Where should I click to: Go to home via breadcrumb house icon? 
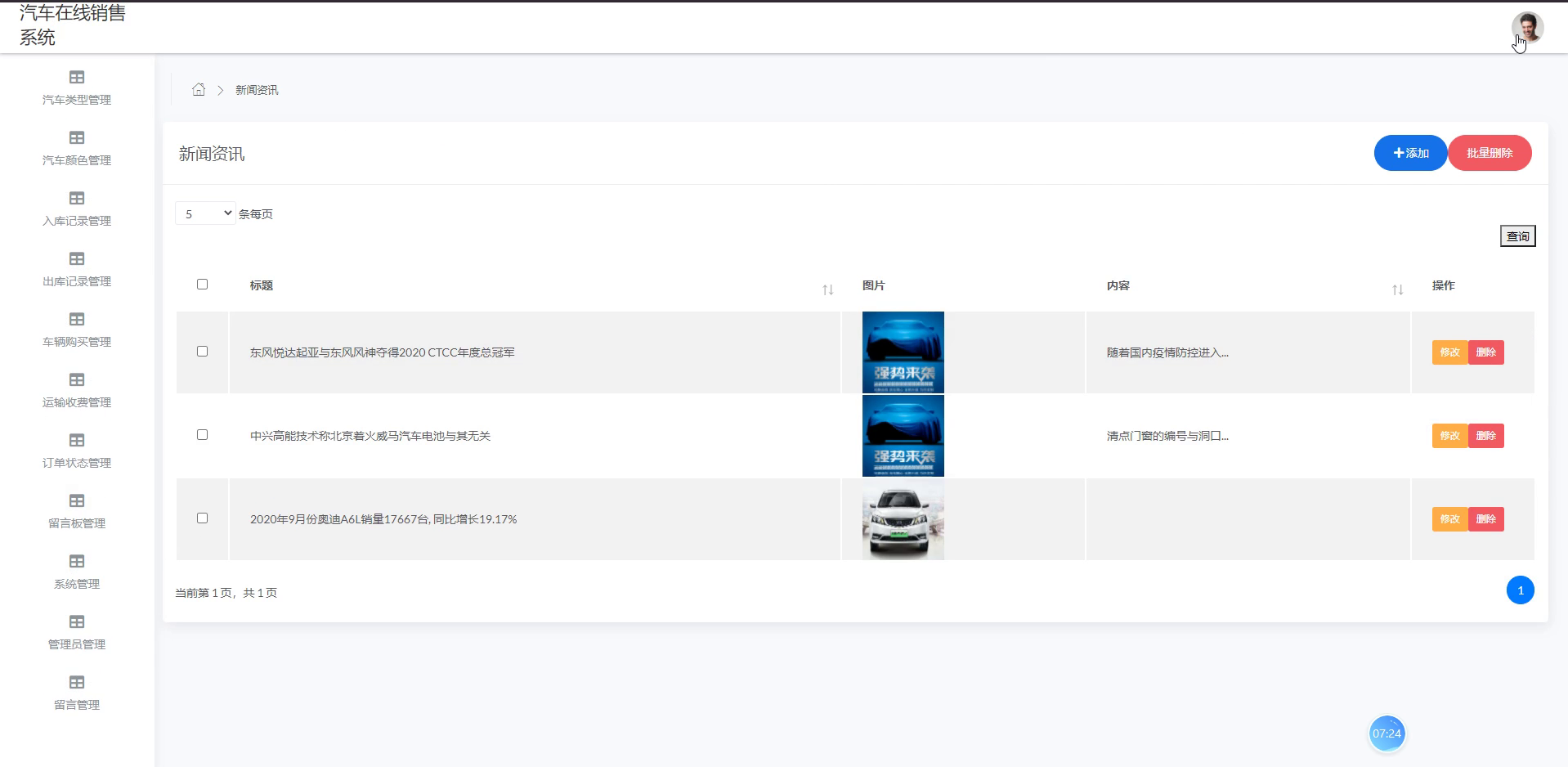pyautogui.click(x=199, y=89)
